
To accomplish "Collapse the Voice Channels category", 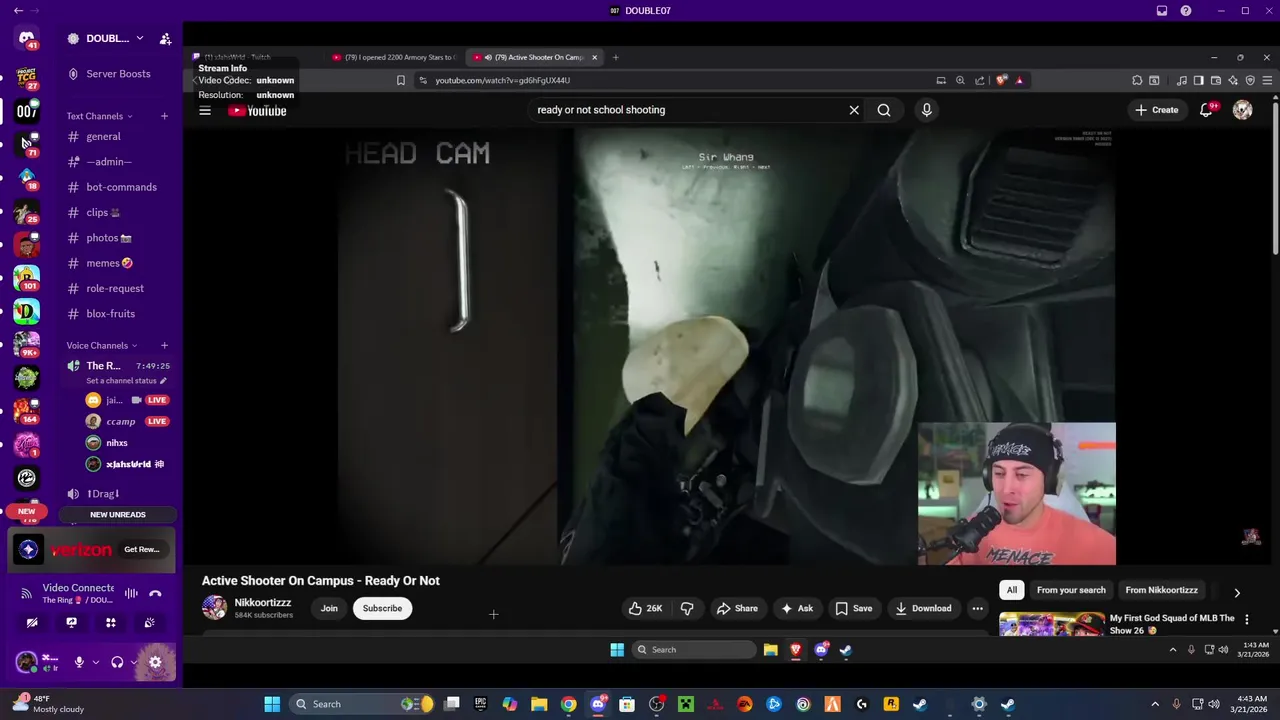I will coord(102,346).
